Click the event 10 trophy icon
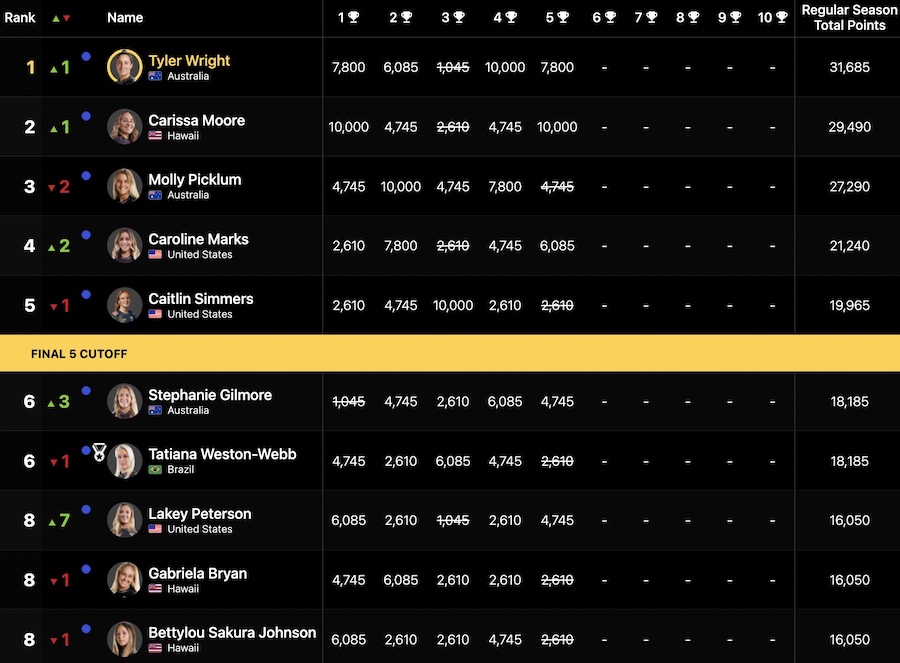This screenshot has height=663, width=900. [x=781, y=17]
